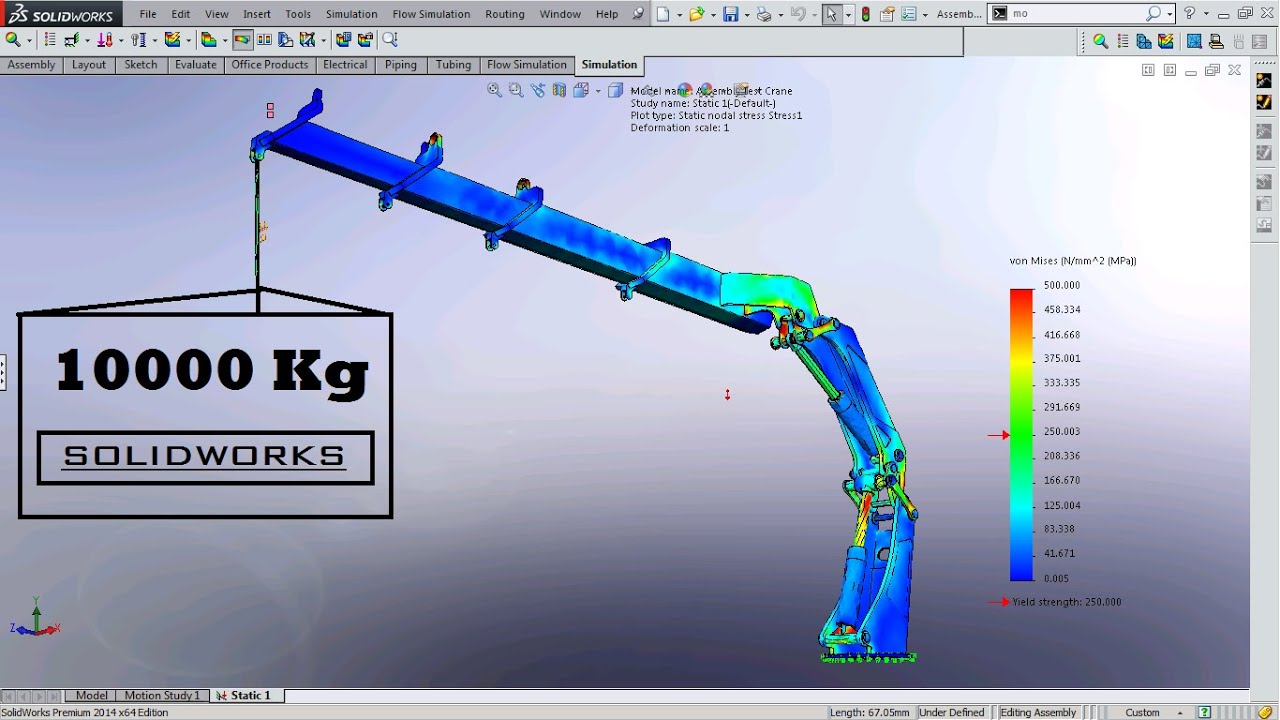The height and width of the screenshot is (720, 1280).
Task: Expand the External Loads dropdown arrow
Action: pyautogui.click(x=121, y=40)
